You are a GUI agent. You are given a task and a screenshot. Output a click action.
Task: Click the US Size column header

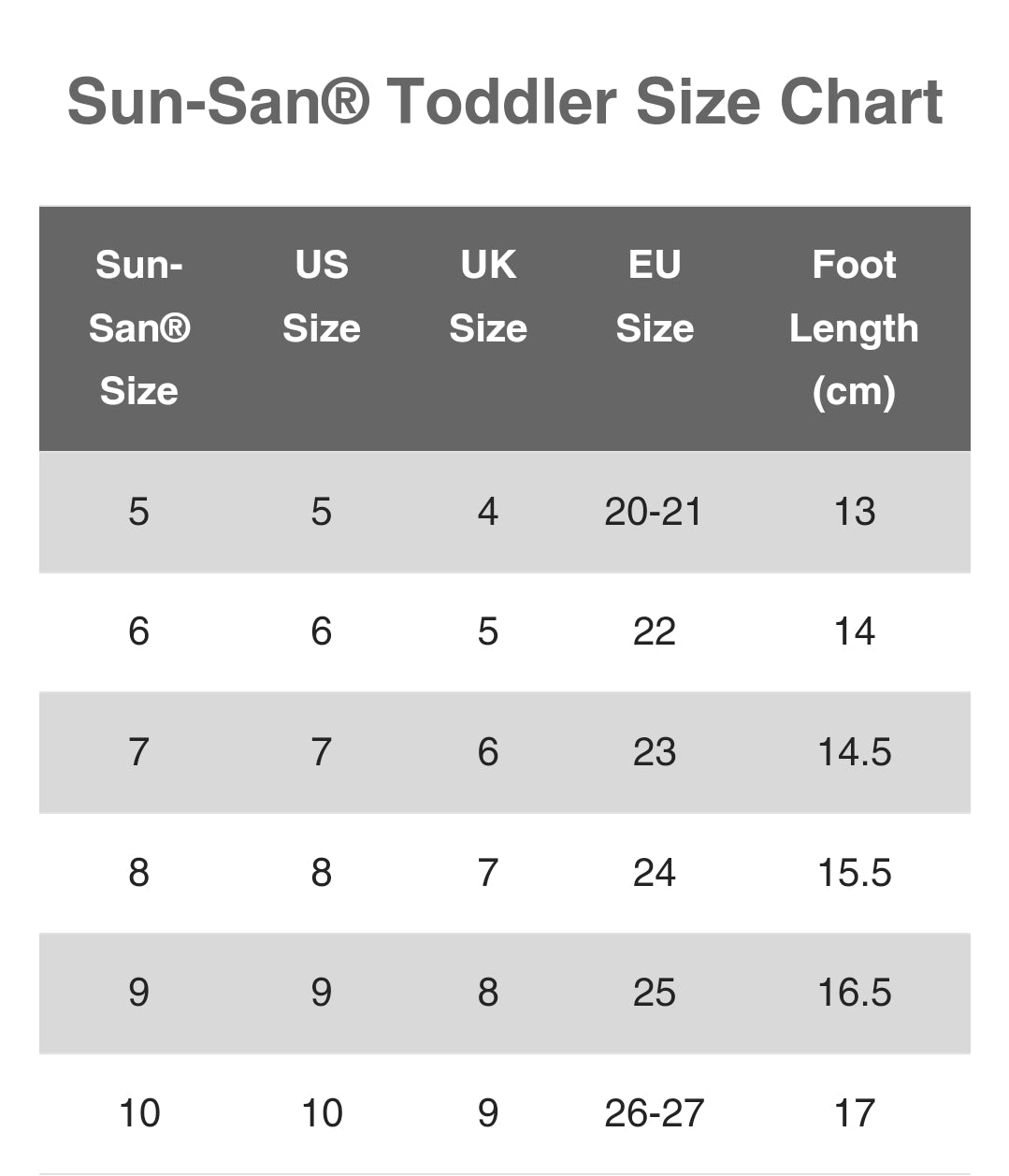click(x=321, y=297)
